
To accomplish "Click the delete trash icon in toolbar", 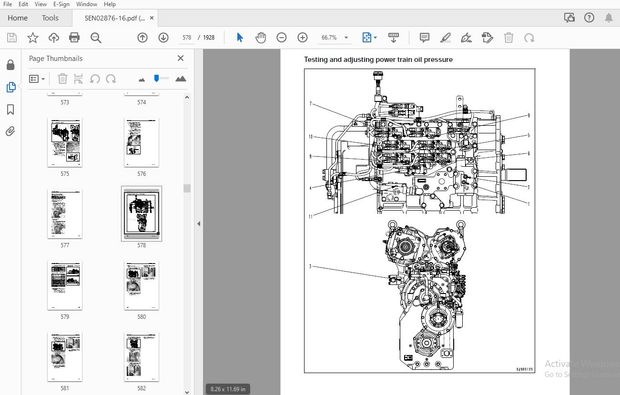I will click(508, 38).
